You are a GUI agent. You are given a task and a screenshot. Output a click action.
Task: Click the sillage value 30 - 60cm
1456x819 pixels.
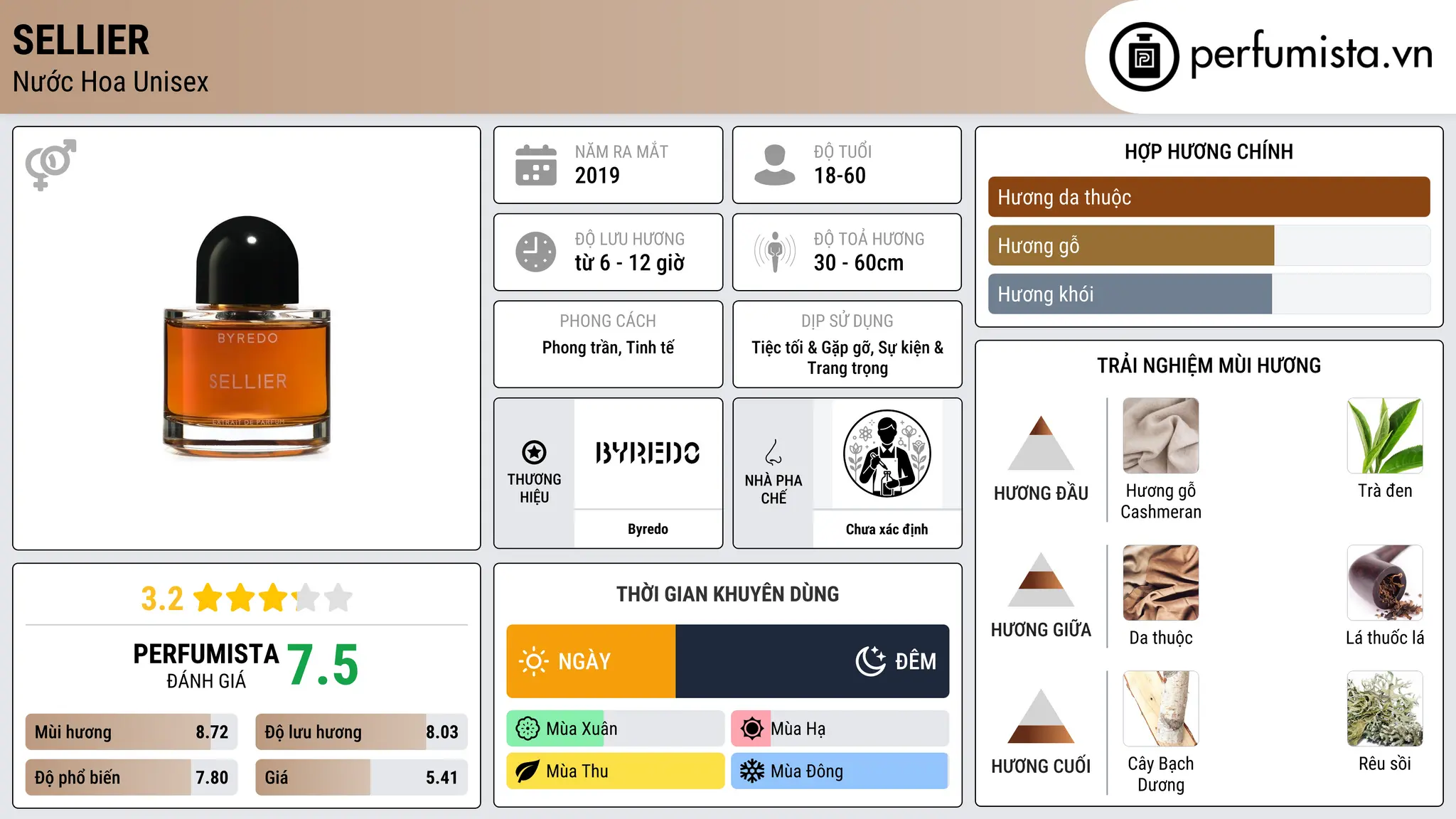[859, 263]
